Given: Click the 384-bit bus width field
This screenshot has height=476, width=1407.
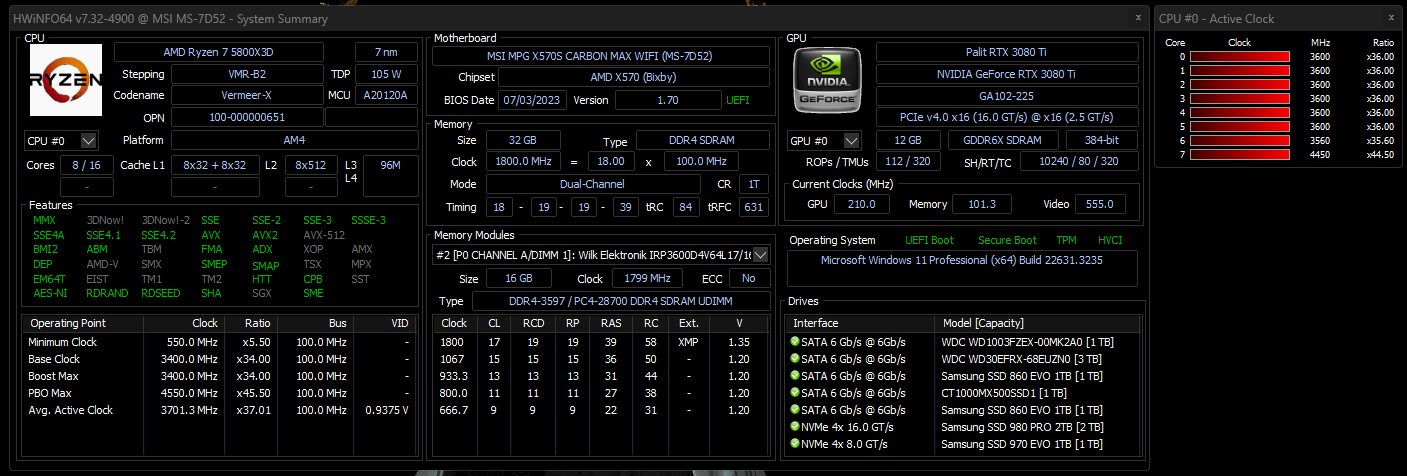Looking at the screenshot, I should (1102, 140).
